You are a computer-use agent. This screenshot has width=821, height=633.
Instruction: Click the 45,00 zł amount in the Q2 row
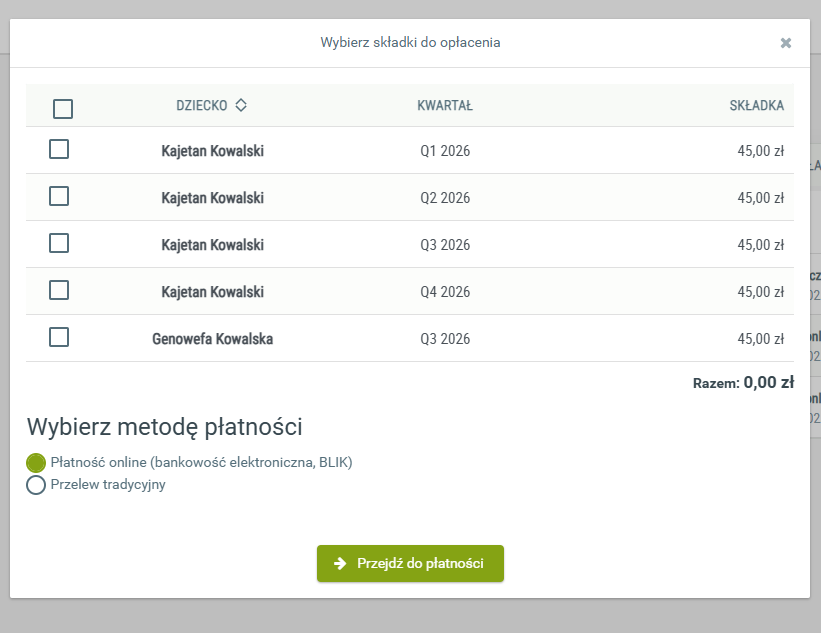click(760, 198)
